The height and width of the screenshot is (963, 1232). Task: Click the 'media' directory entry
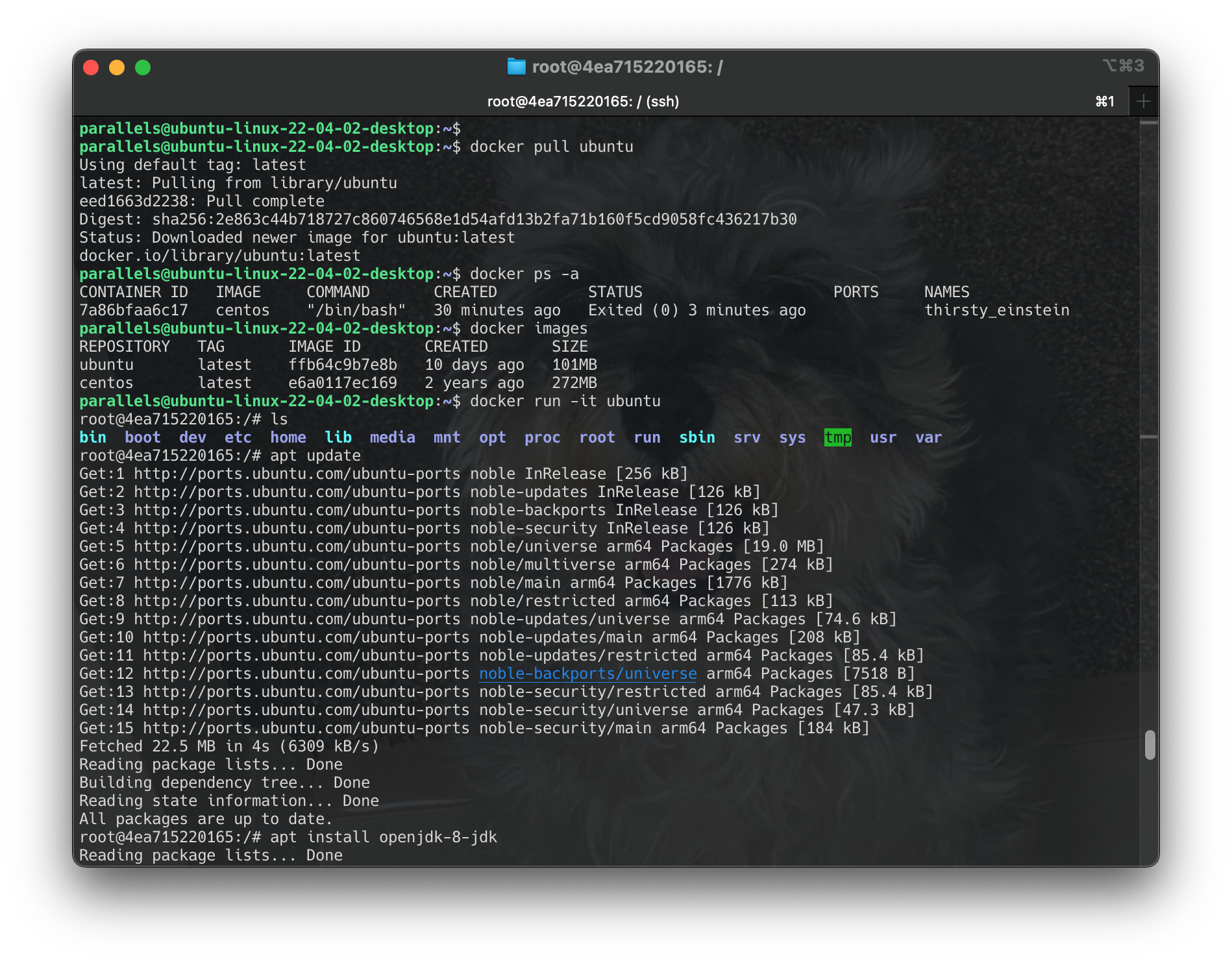pos(393,437)
